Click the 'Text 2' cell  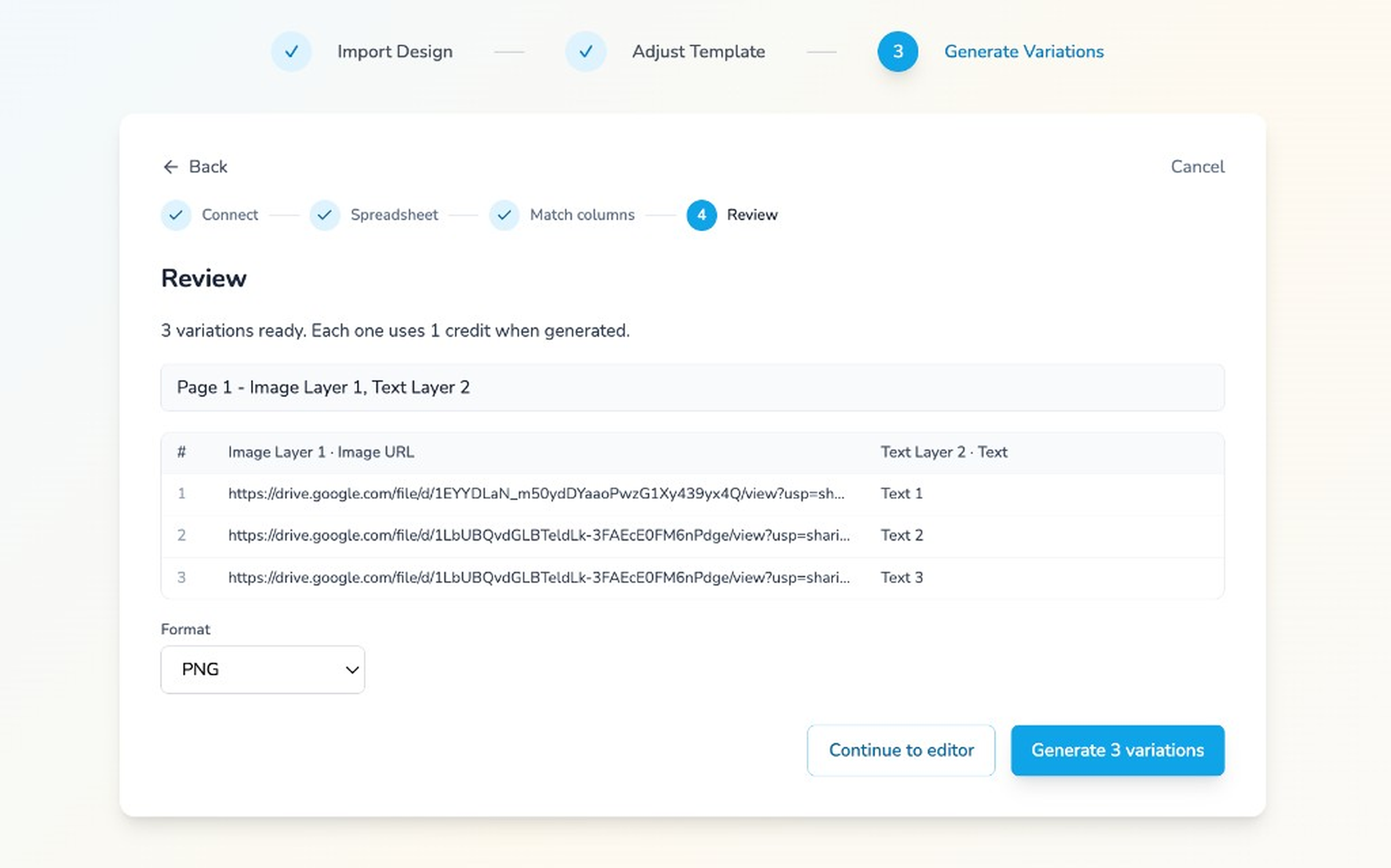(902, 535)
